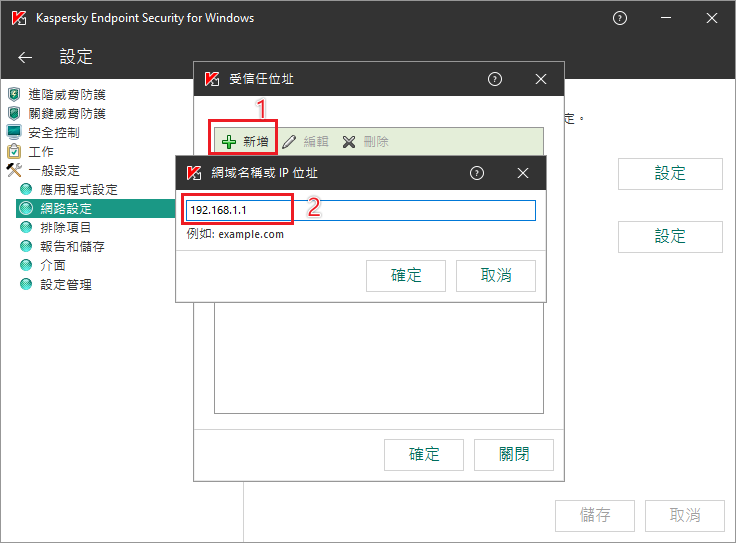Click the back arrow next to 設定

click(x=25, y=57)
